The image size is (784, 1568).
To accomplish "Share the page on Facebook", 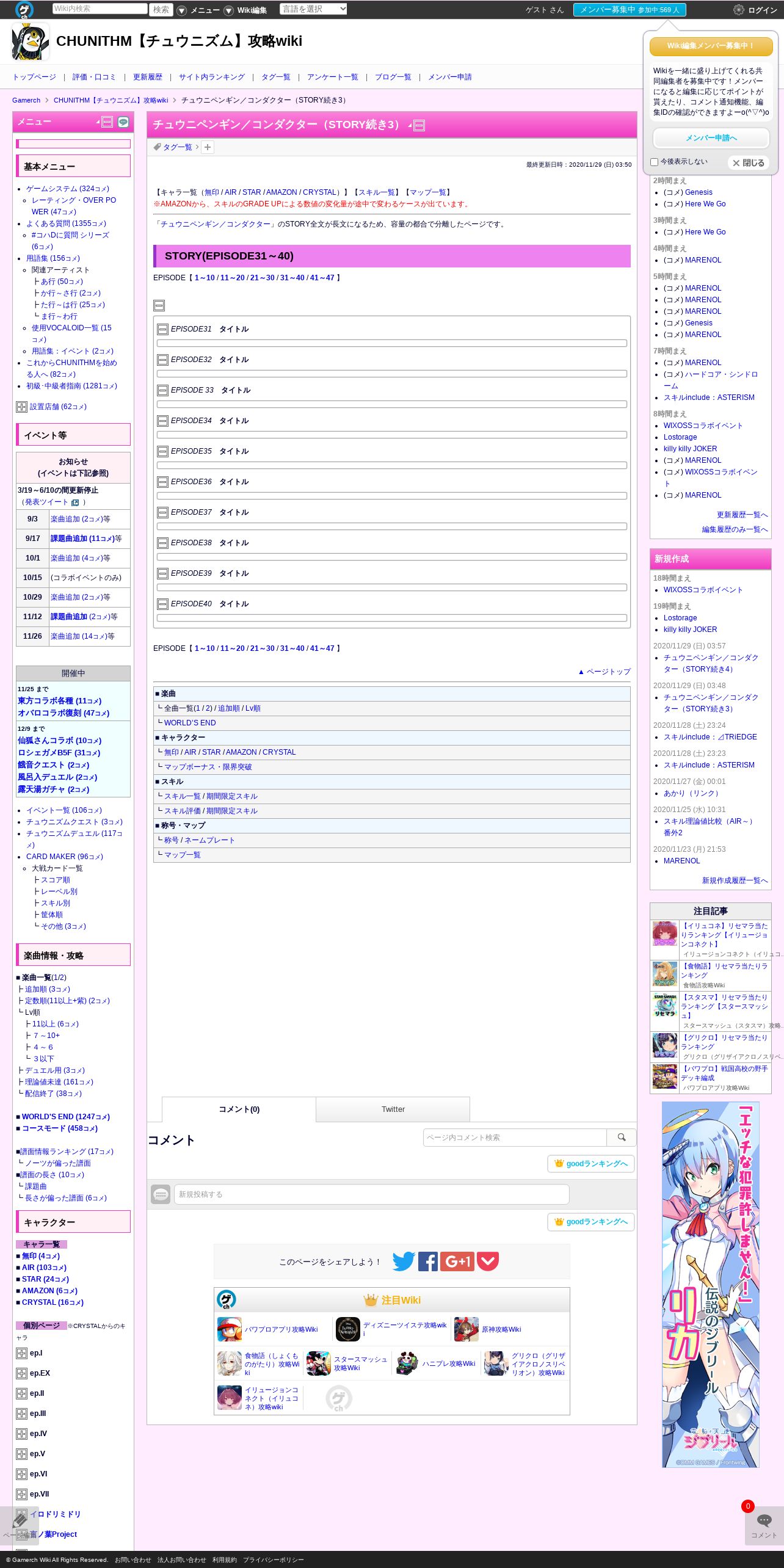I will (x=428, y=1261).
